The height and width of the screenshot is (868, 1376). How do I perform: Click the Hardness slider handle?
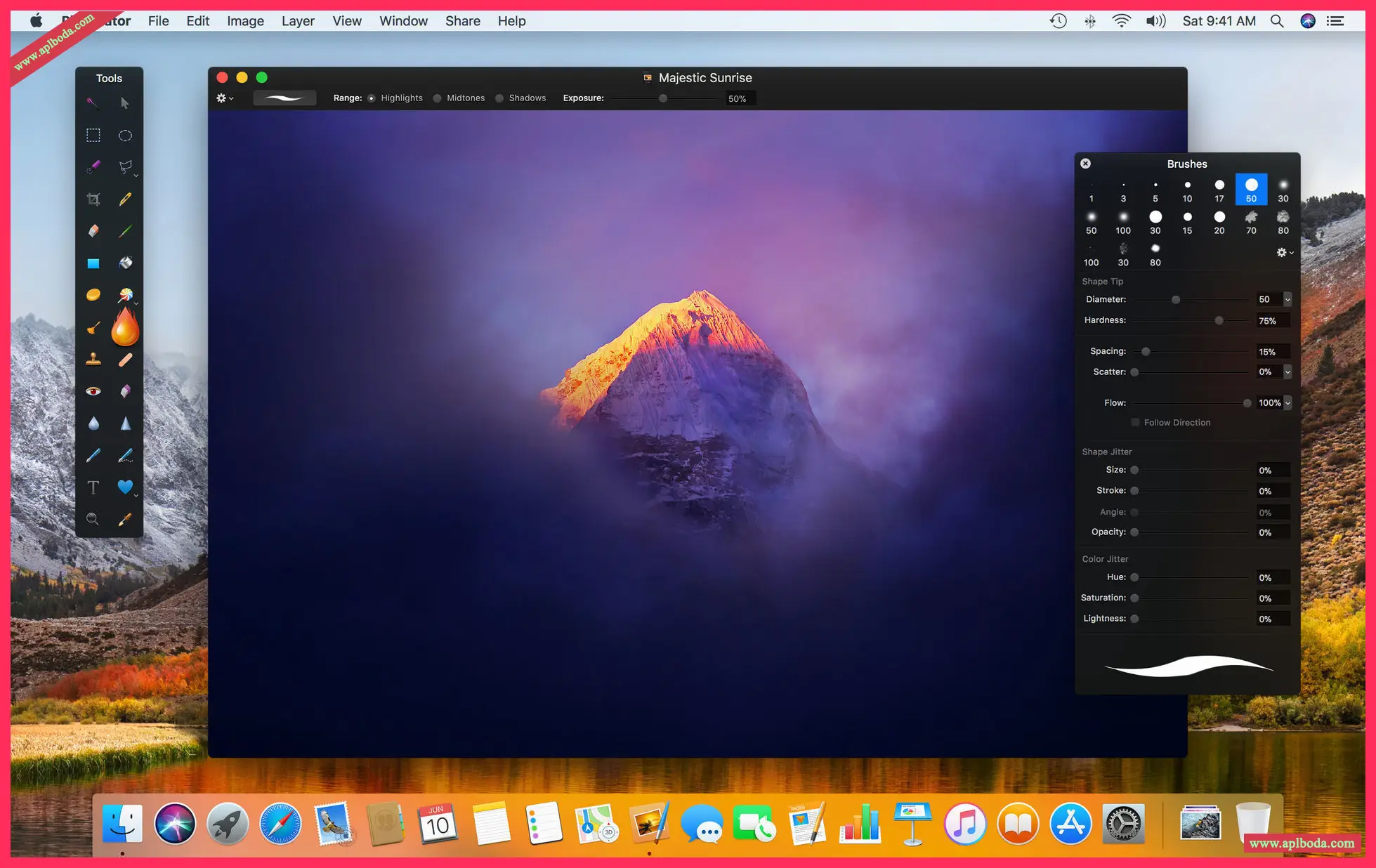(x=1219, y=320)
